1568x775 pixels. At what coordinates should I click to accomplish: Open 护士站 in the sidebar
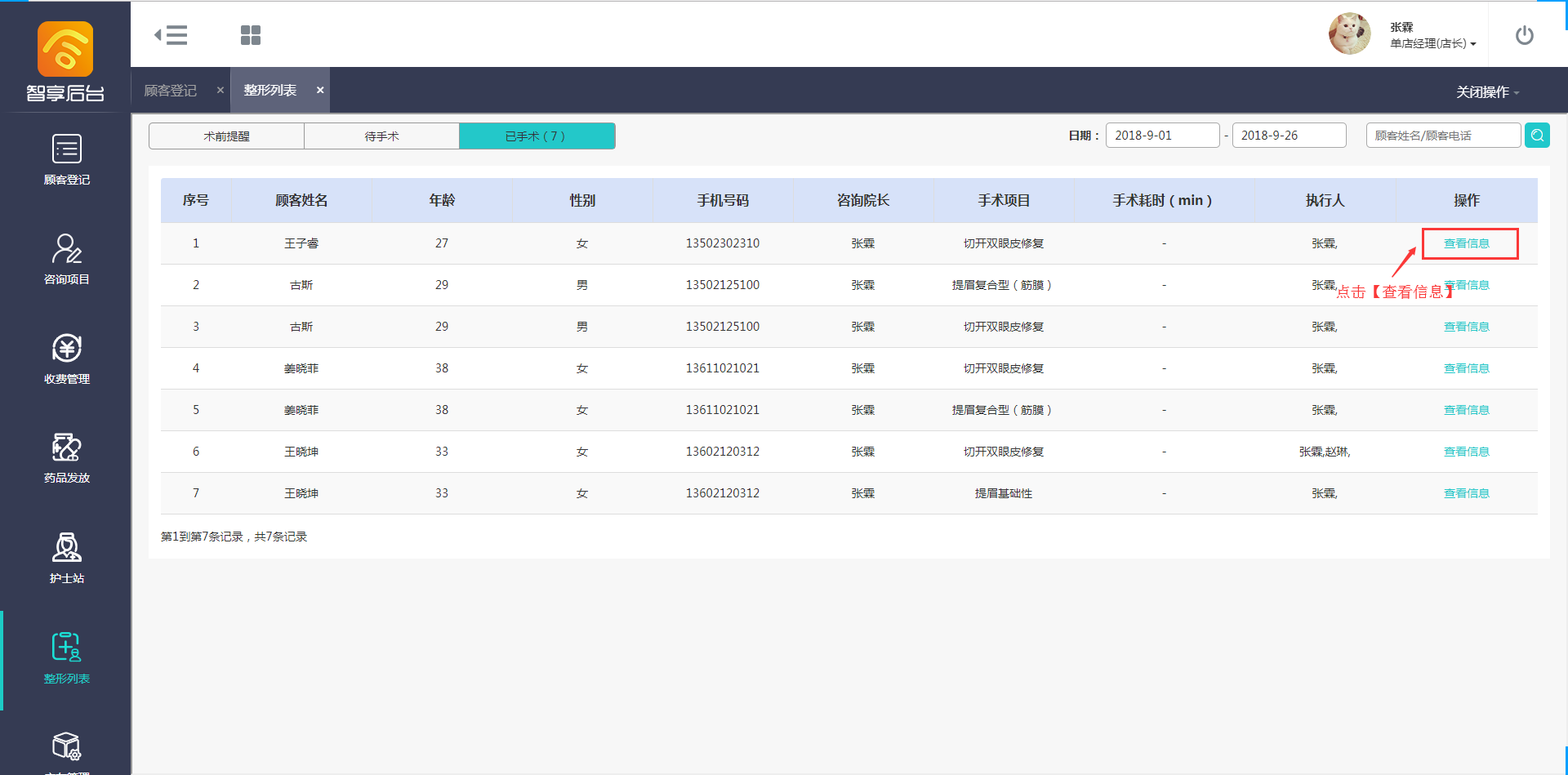66,558
